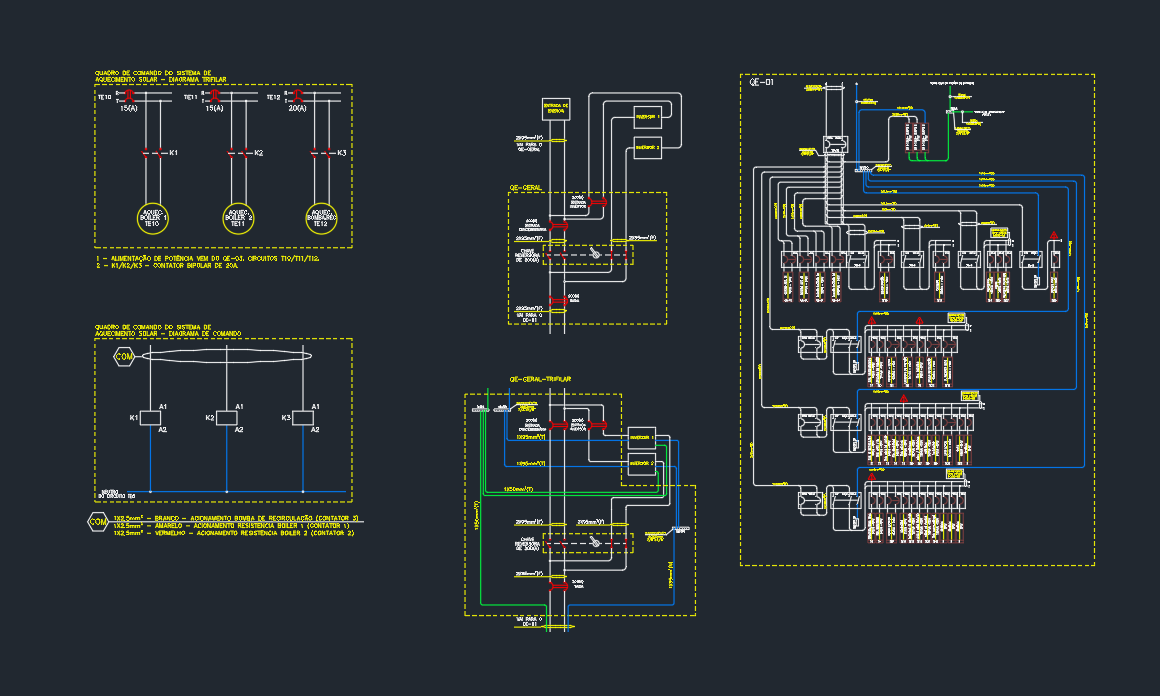This screenshot has width=1160, height=696.
Task: Click the Inversor 1 box in the upper QE-GERAL diagram
Action: click(649, 116)
